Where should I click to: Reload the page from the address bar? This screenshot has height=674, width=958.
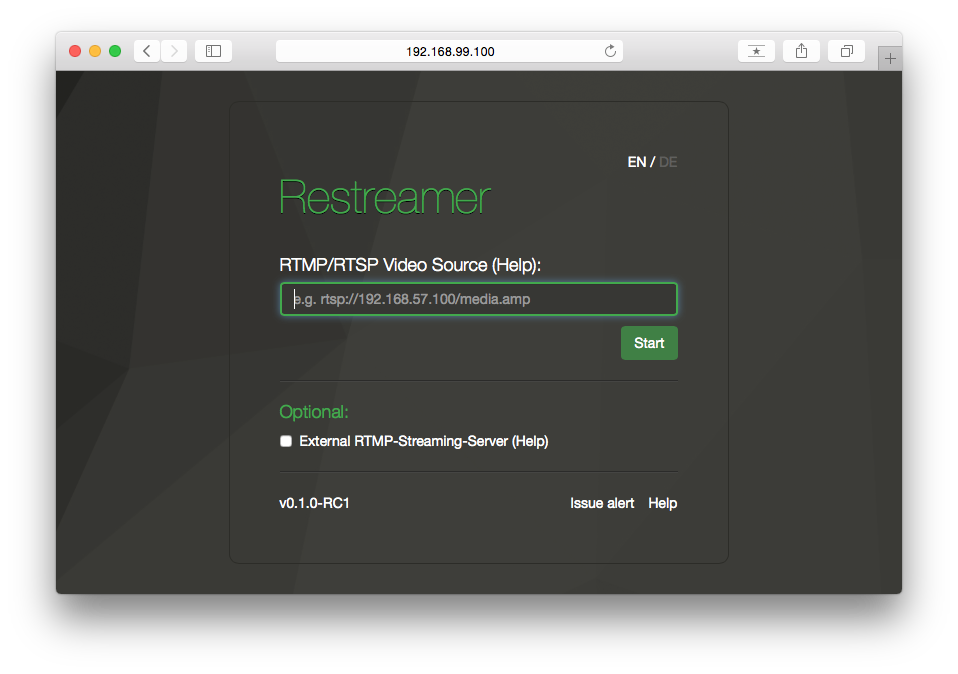pyautogui.click(x=610, y=51)
